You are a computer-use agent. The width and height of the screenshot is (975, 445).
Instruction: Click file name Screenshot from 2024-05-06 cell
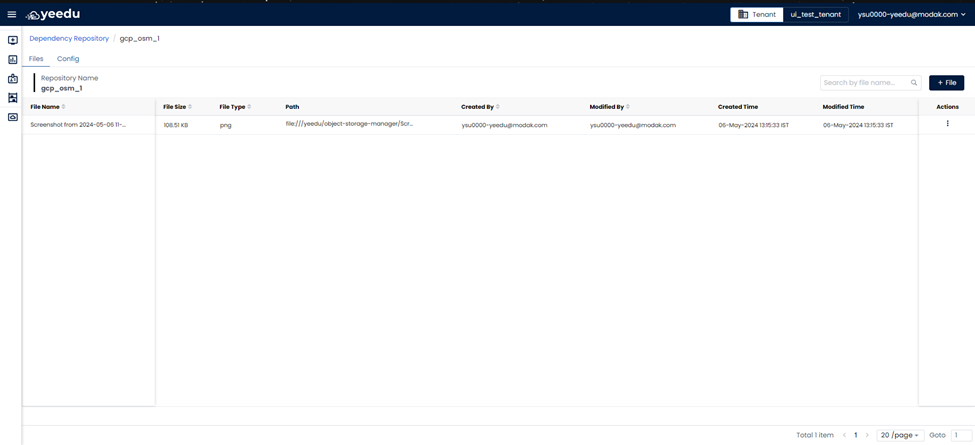coord(78,125)
